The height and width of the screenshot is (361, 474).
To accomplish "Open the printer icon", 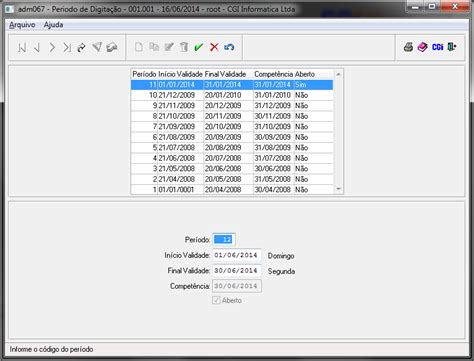I will (x=408, y=47).
